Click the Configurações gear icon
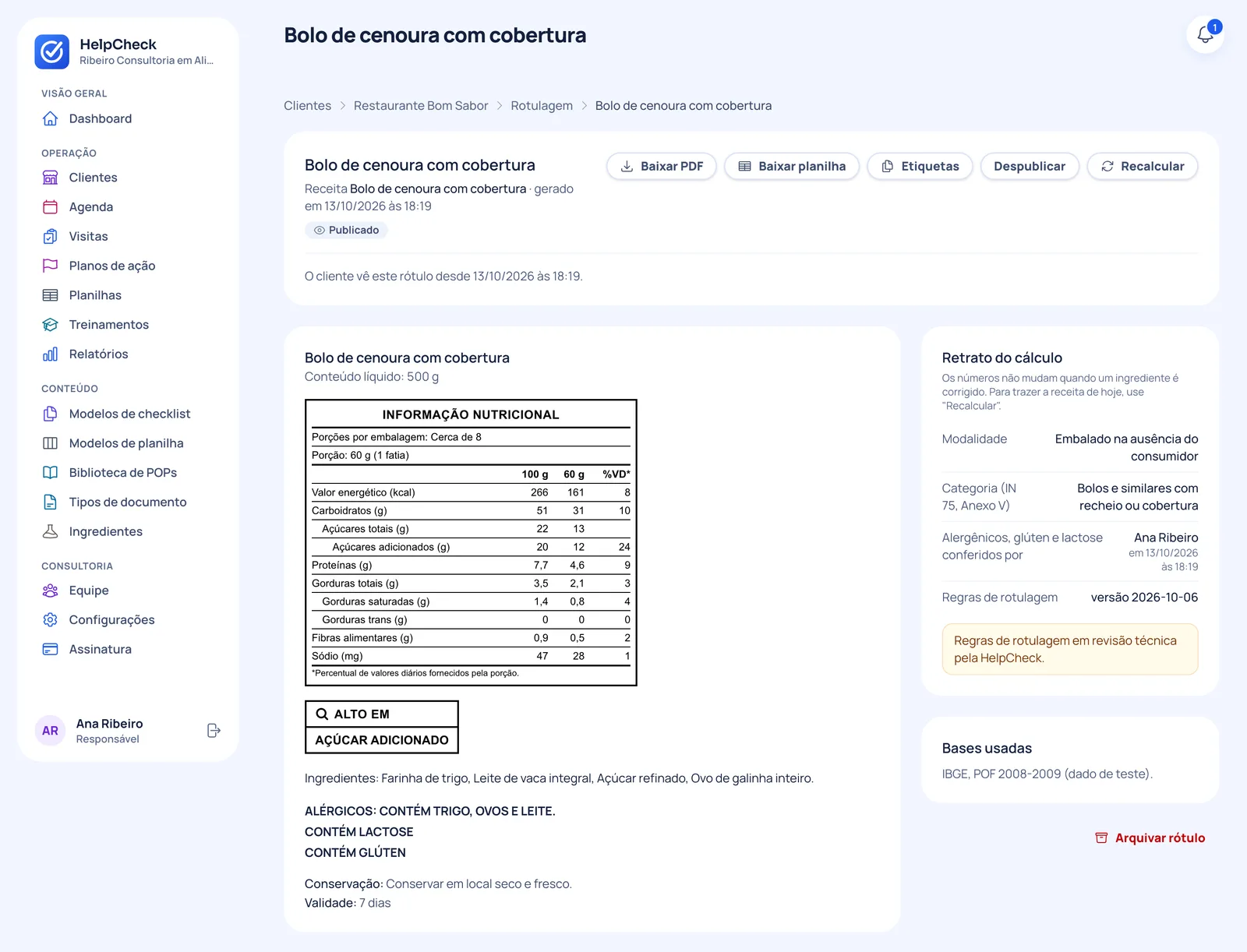 tap(50, 620)
